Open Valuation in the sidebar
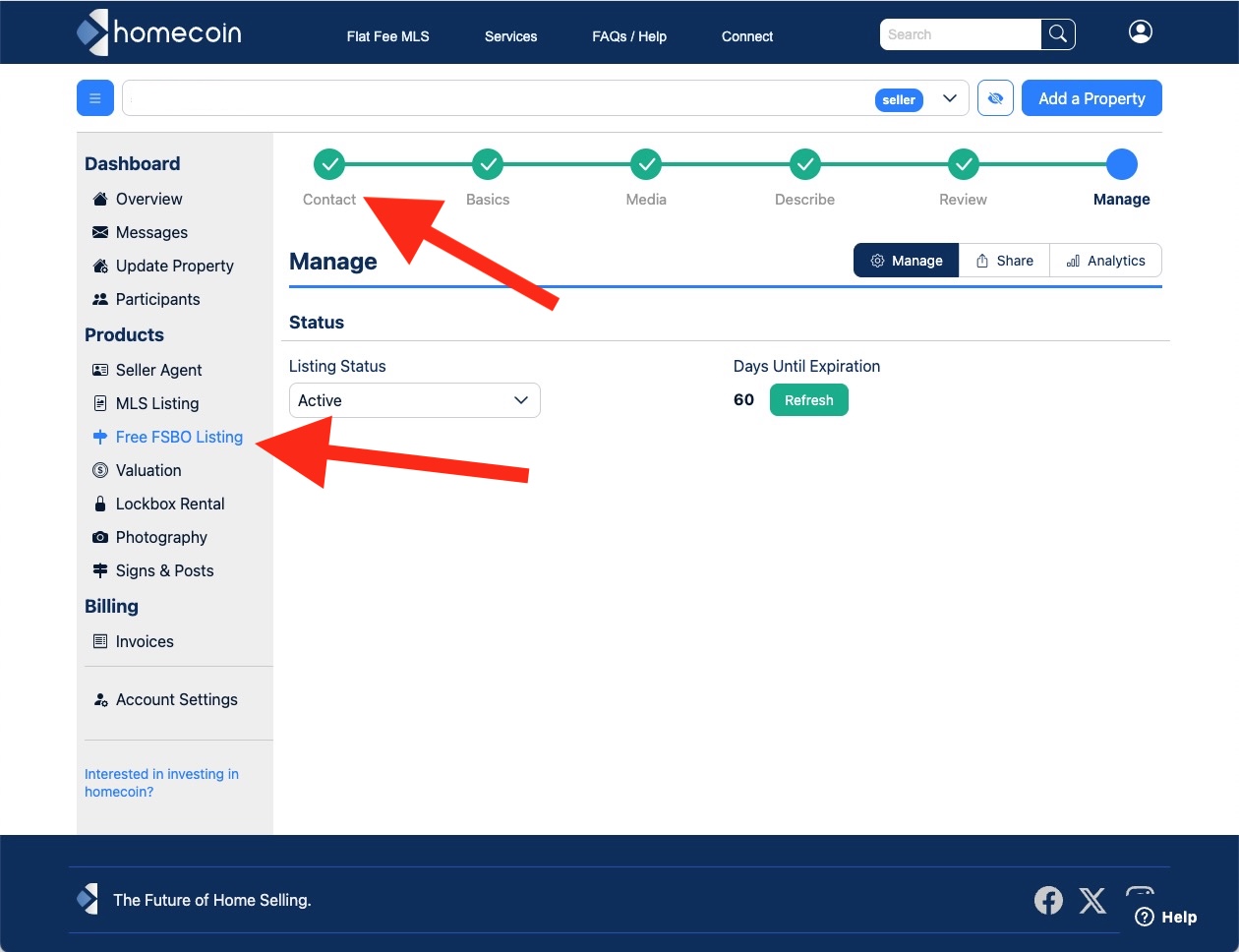The width and height of the screenshot is (1239, 952). click(x=137, y=470)
